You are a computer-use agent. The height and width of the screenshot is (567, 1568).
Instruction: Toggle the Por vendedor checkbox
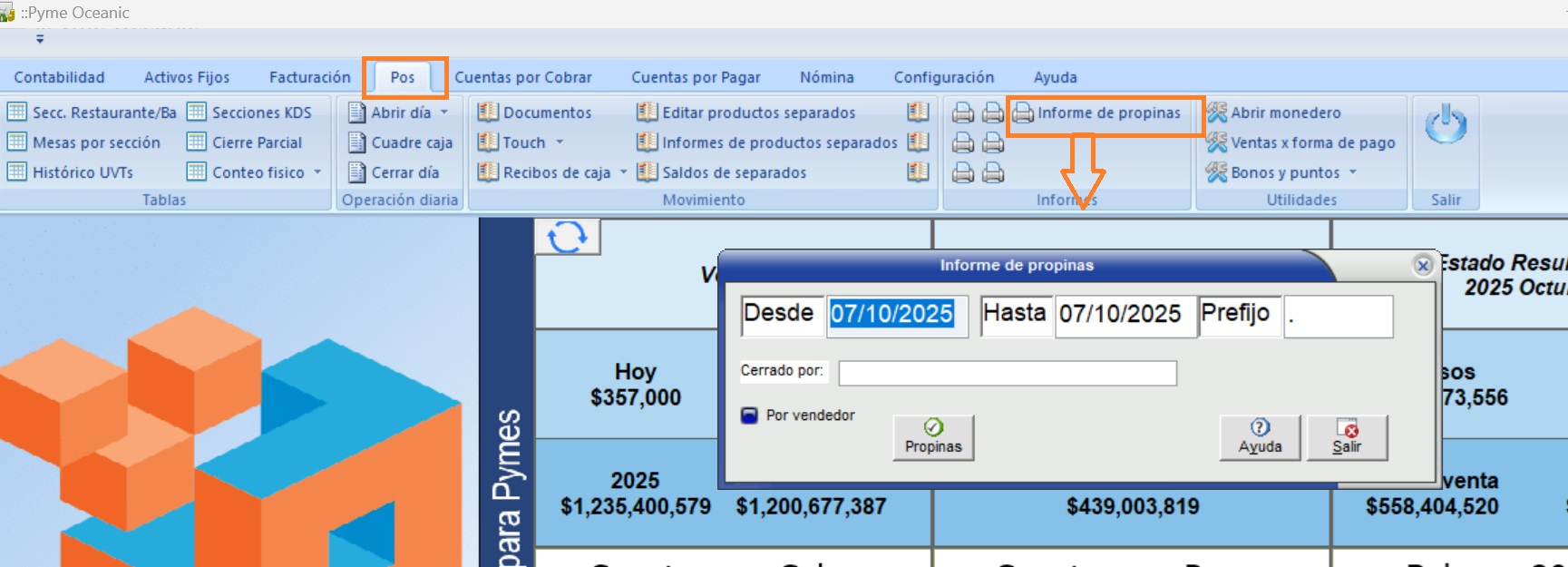[750, 415]
